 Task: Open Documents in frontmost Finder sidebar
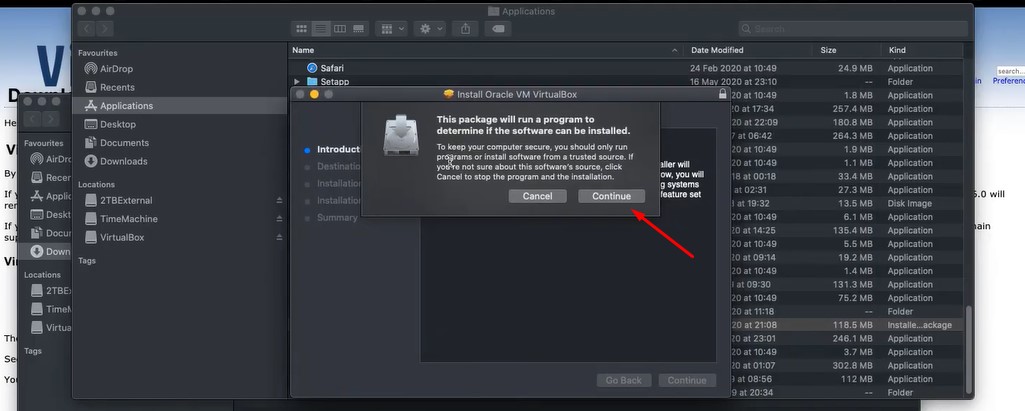tap(124, 143)
